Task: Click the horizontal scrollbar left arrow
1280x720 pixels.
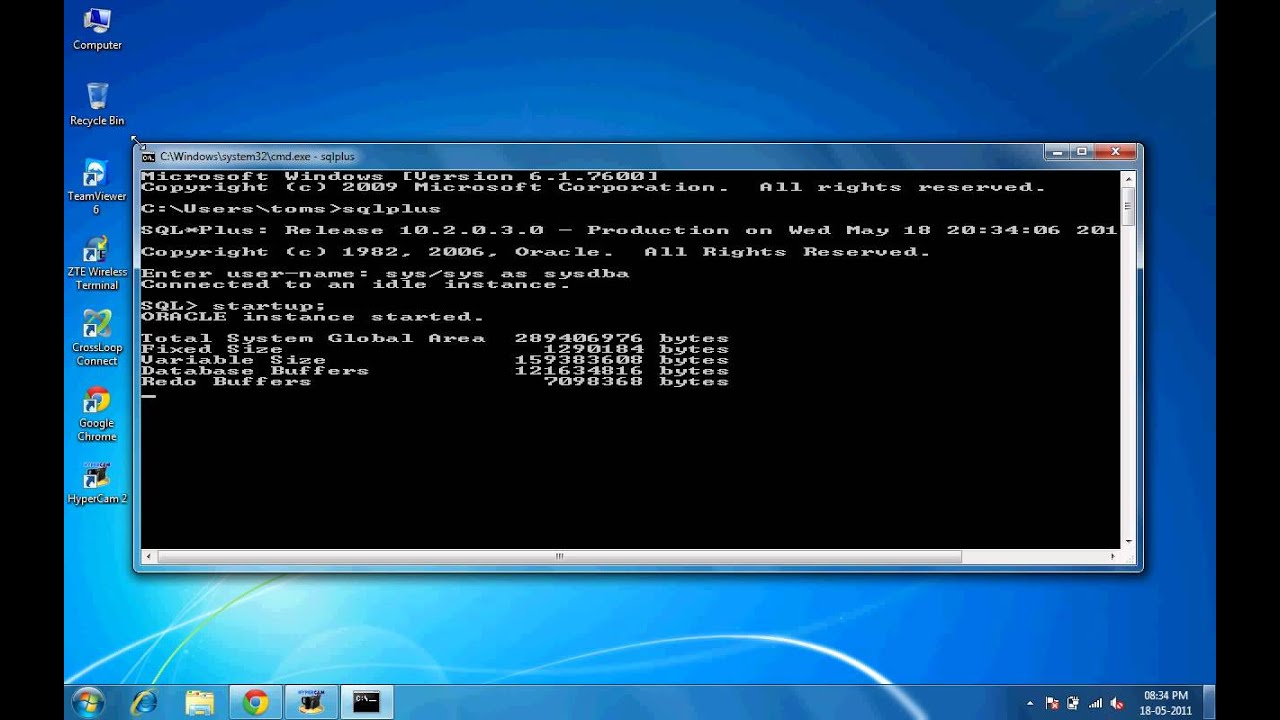Action: [148, 556]
